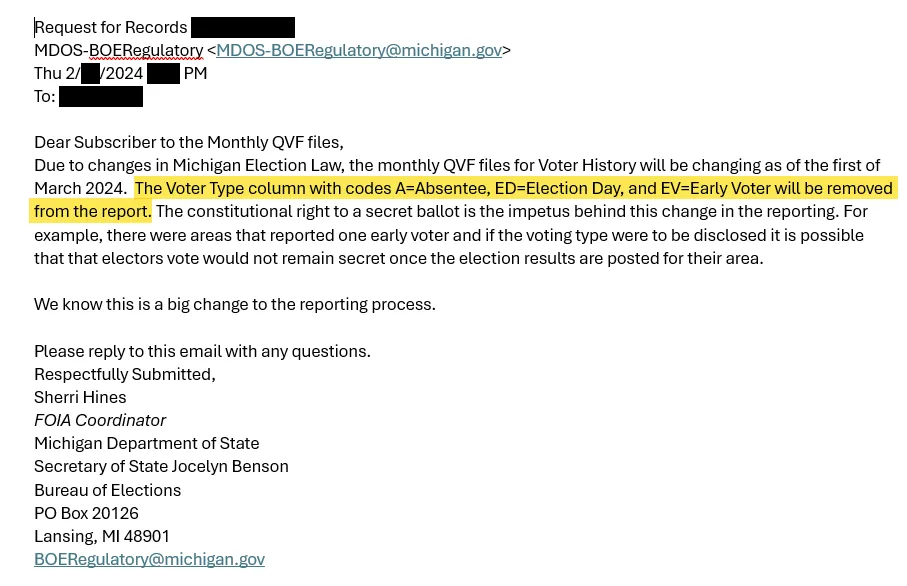Click the yellow highlighted Voter Type sentence

click(x=513, y=188)
